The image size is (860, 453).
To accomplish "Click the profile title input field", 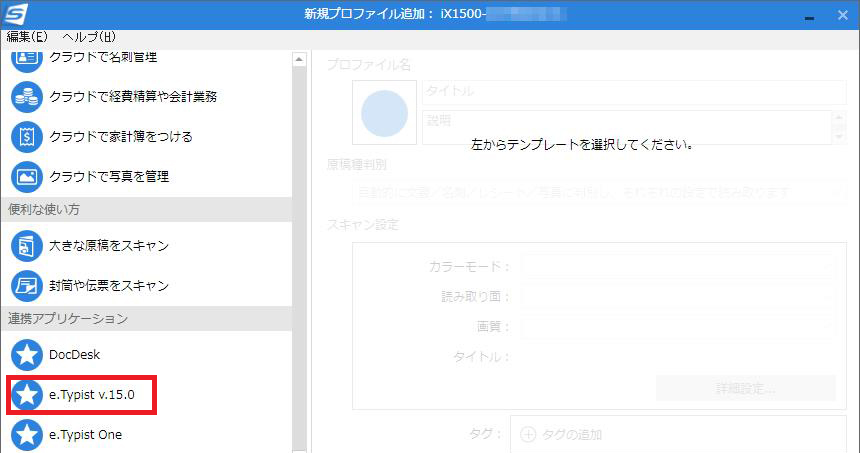I will point(634,92).
